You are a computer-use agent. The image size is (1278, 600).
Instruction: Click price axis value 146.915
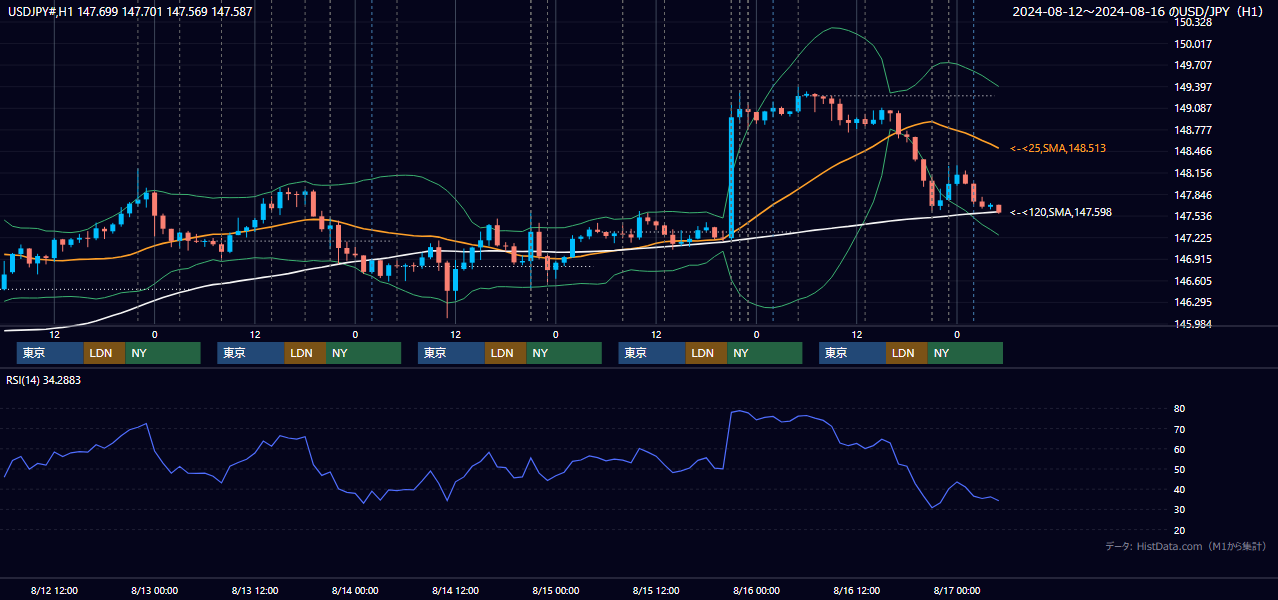[x=1194, y=259]
